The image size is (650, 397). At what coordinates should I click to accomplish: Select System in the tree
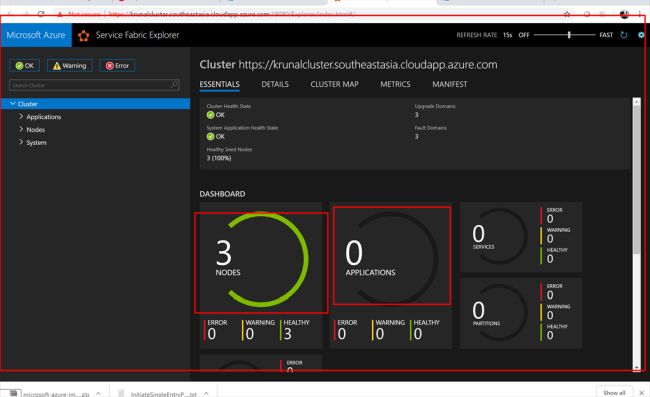(x=36, y=143)
